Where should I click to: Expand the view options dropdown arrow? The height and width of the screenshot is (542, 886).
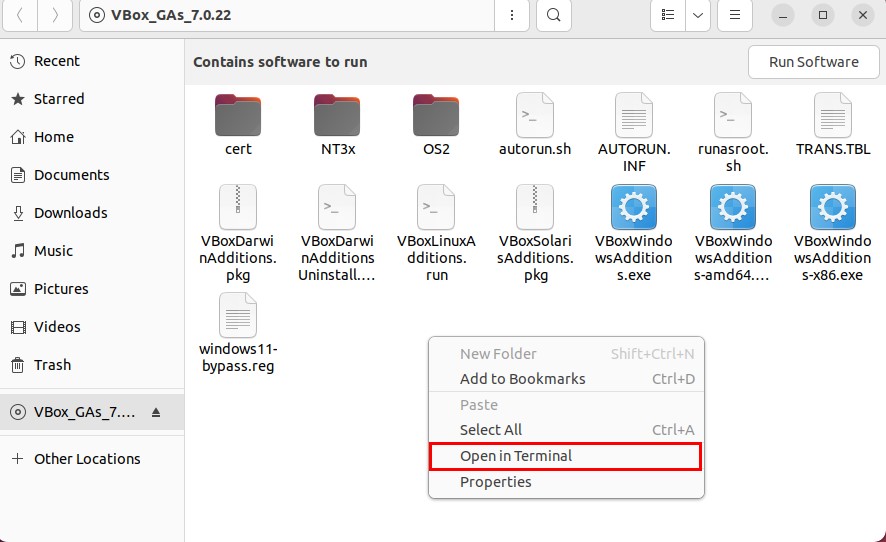click(x=698, y=16)
